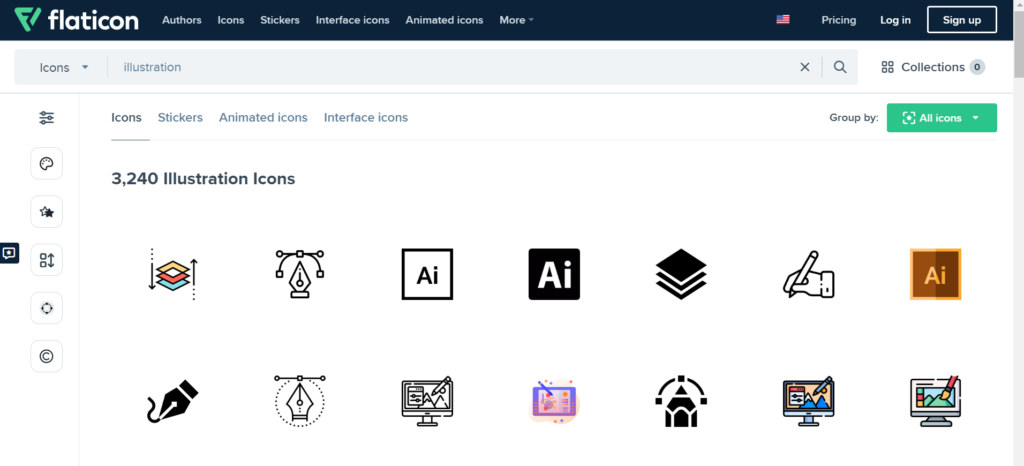Screen dimensions: 1024x466
Task: Click the Log in link
Action: (895, 20)
